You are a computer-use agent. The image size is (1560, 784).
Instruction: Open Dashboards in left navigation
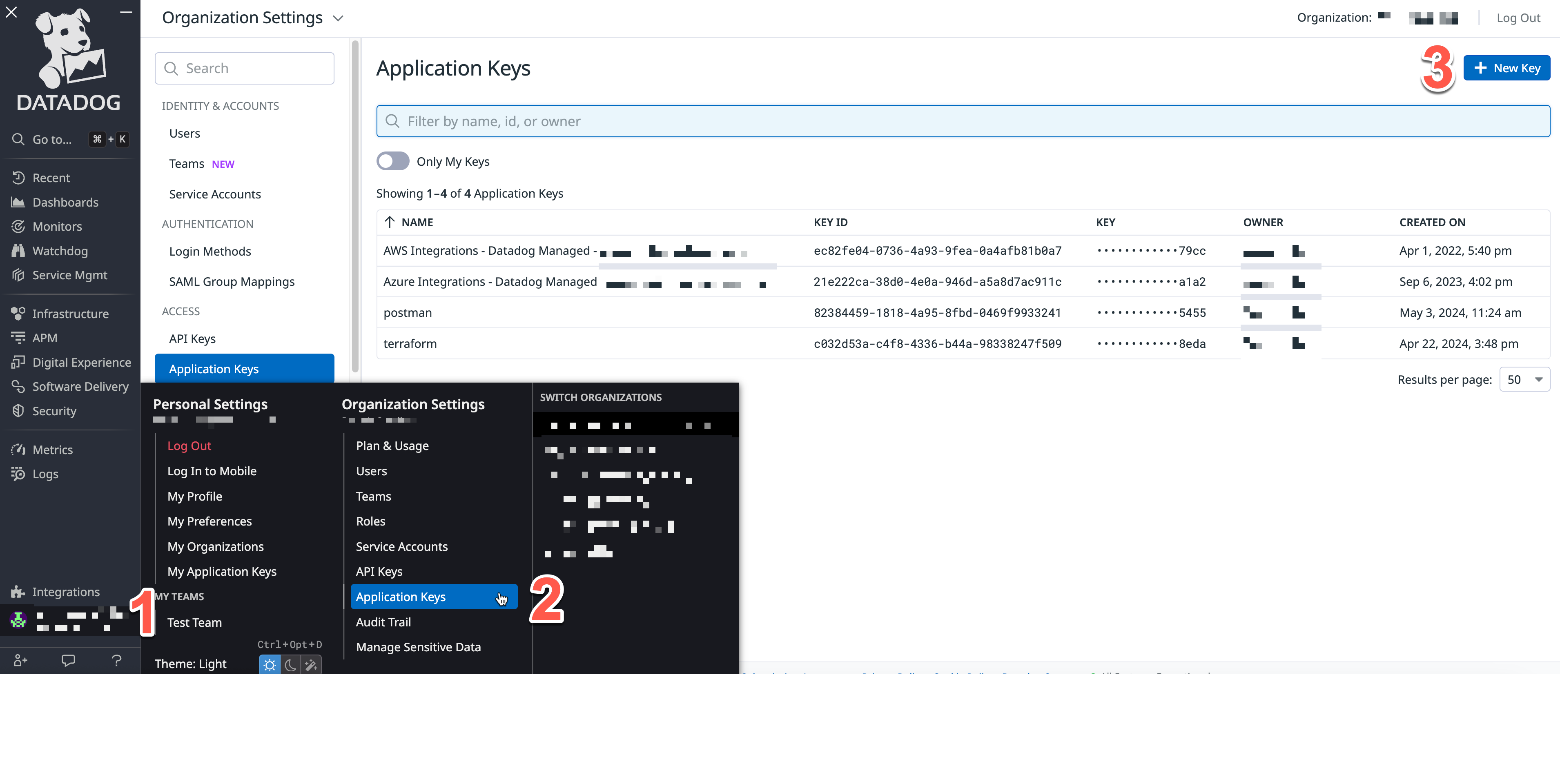[65, 202]
